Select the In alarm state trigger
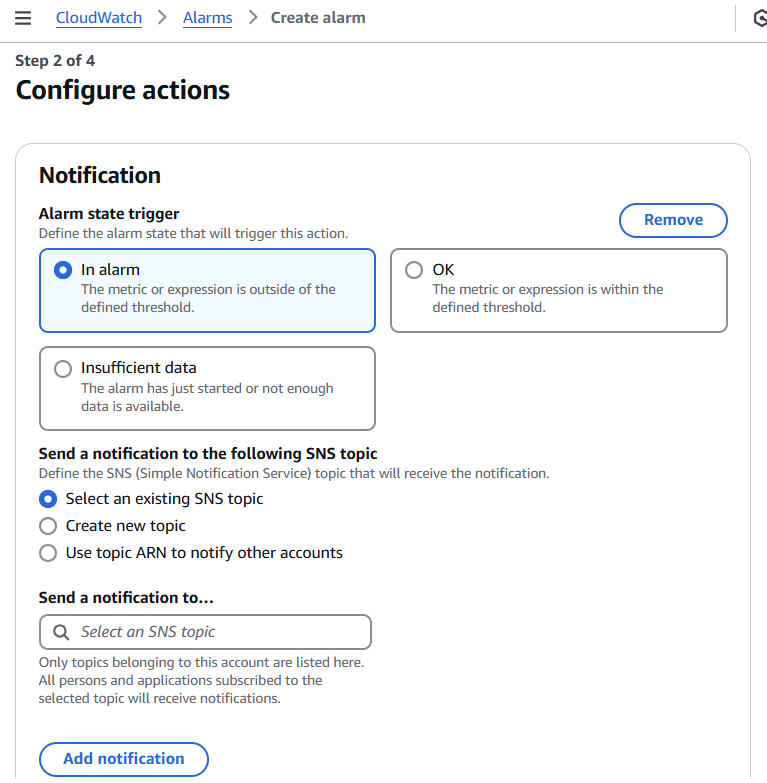The height and width of the screenshot is (783, 767). point(63,270)
